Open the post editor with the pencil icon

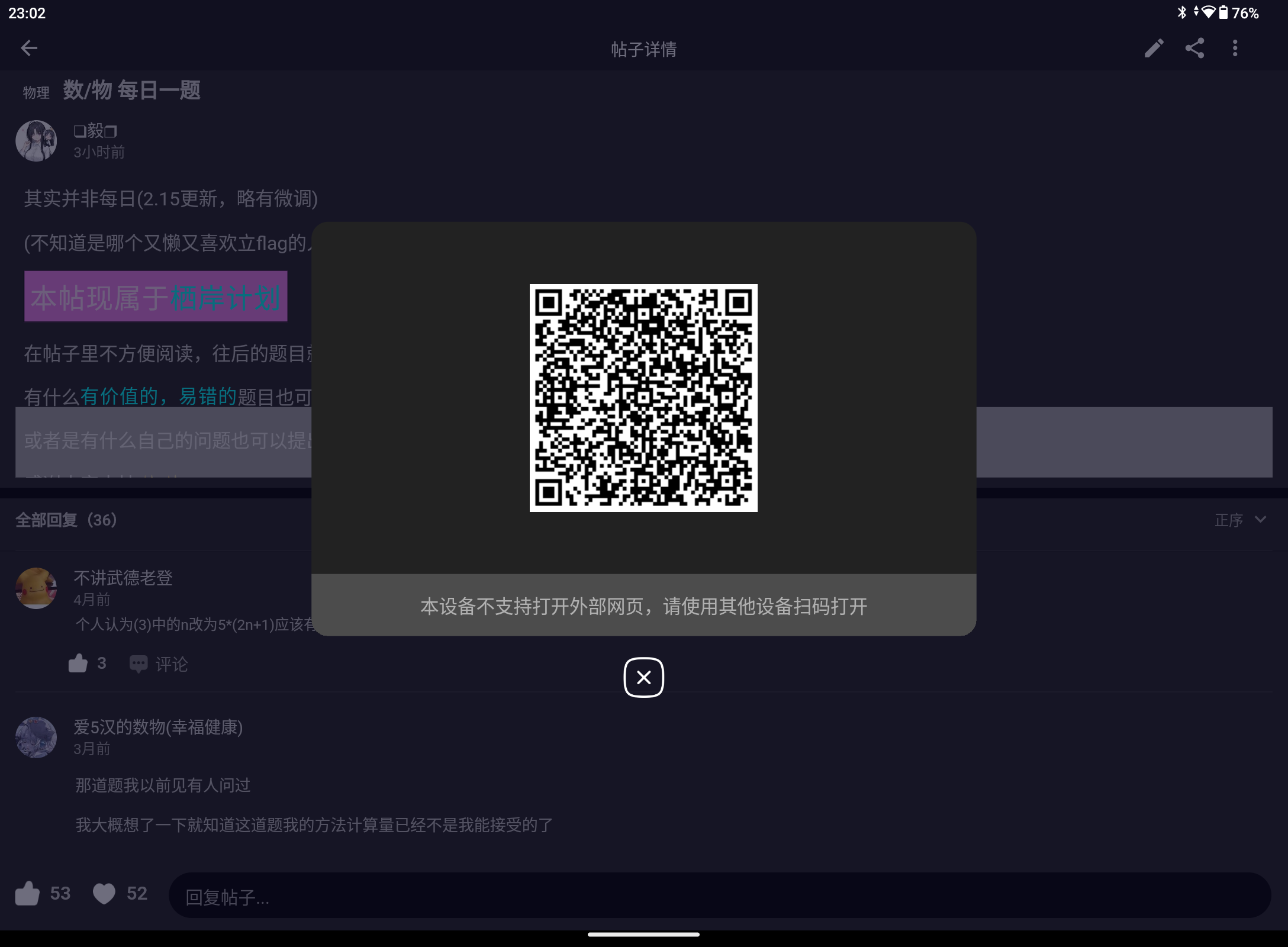(1154, 49)
